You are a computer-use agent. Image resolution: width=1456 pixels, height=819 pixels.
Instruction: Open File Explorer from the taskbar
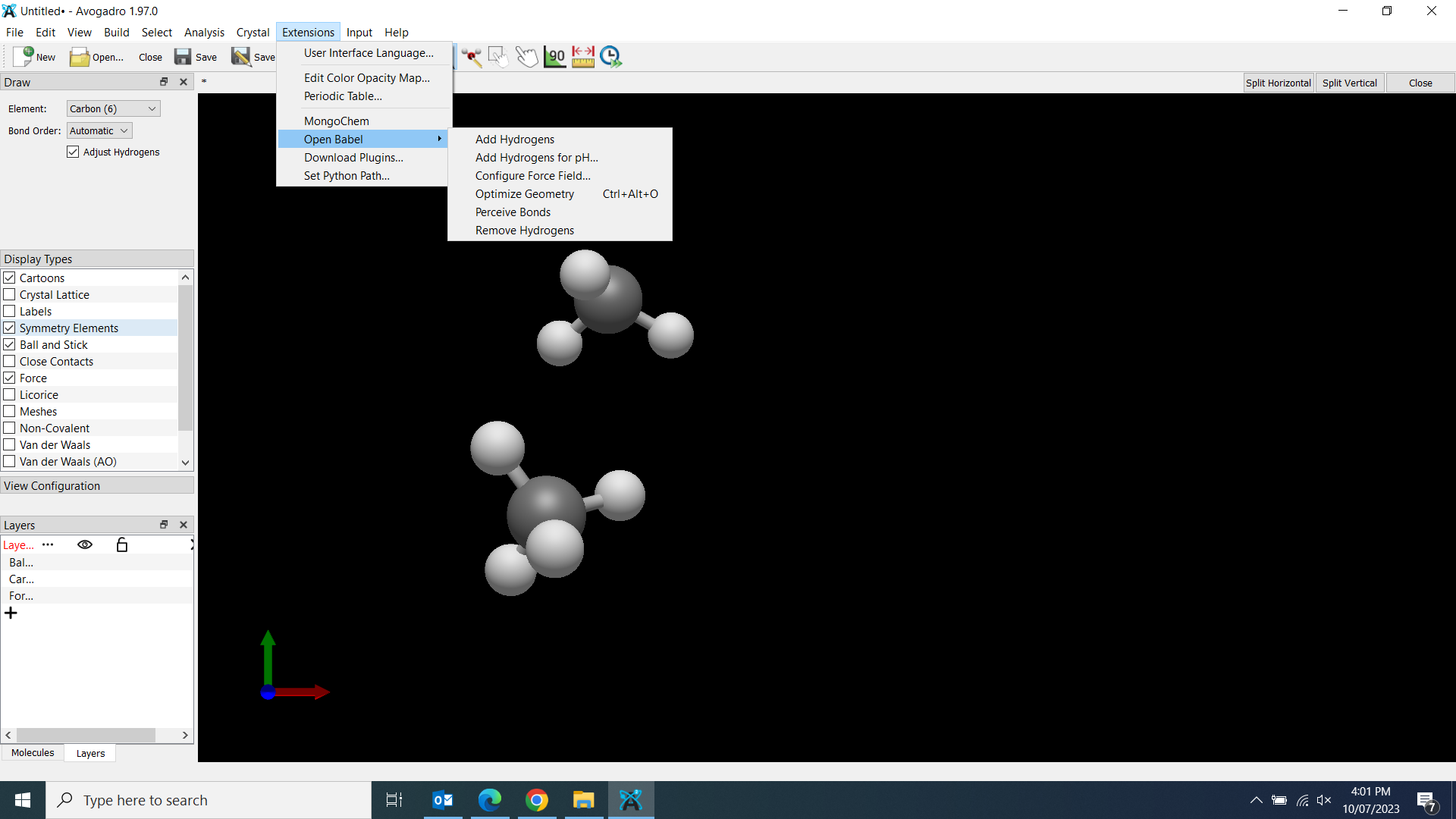coord(583,800)
